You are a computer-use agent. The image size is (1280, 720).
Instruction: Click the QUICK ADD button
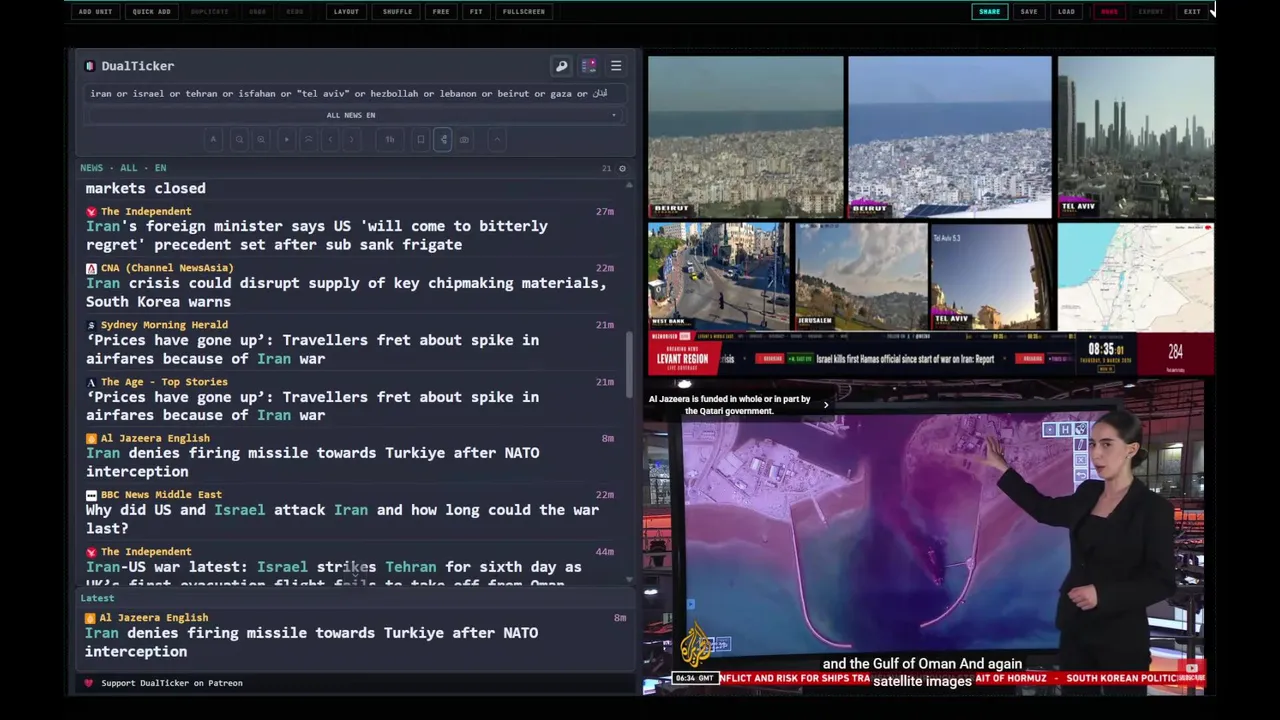[x=151, y=12]
